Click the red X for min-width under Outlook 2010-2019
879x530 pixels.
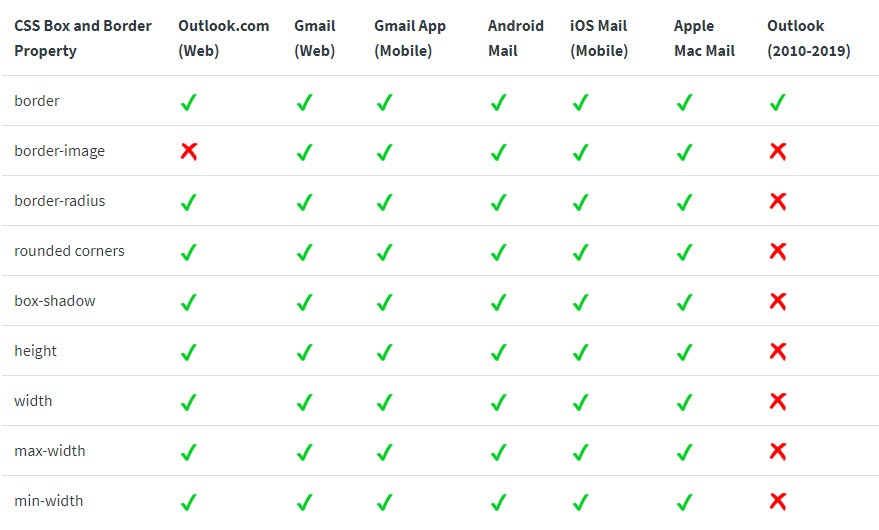(778, 501)
